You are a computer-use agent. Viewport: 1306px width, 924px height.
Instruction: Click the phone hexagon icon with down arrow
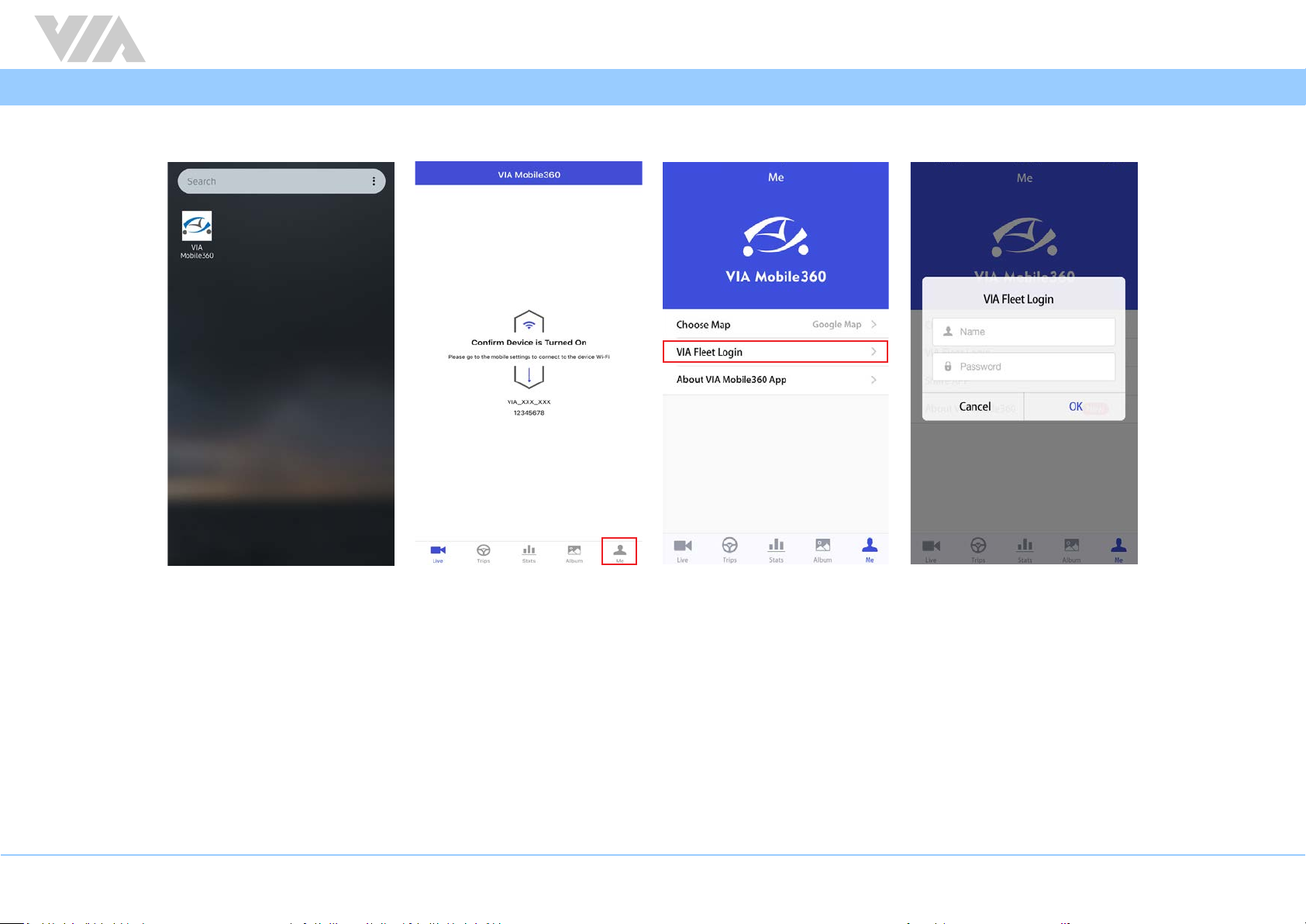529,376
